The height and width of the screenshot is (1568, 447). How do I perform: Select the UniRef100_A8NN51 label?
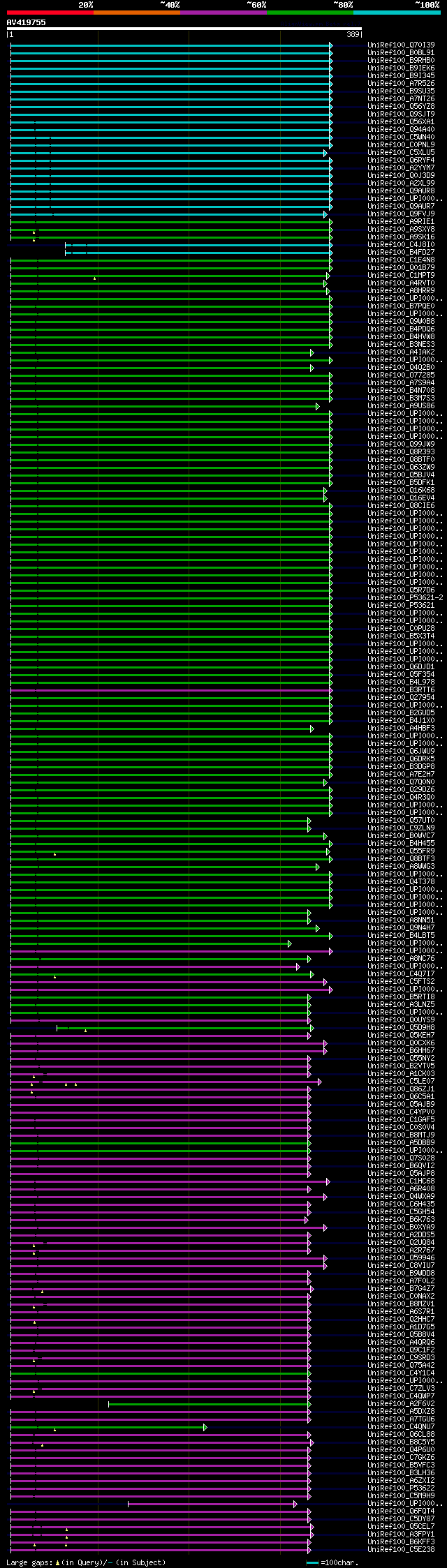(401, 920)
